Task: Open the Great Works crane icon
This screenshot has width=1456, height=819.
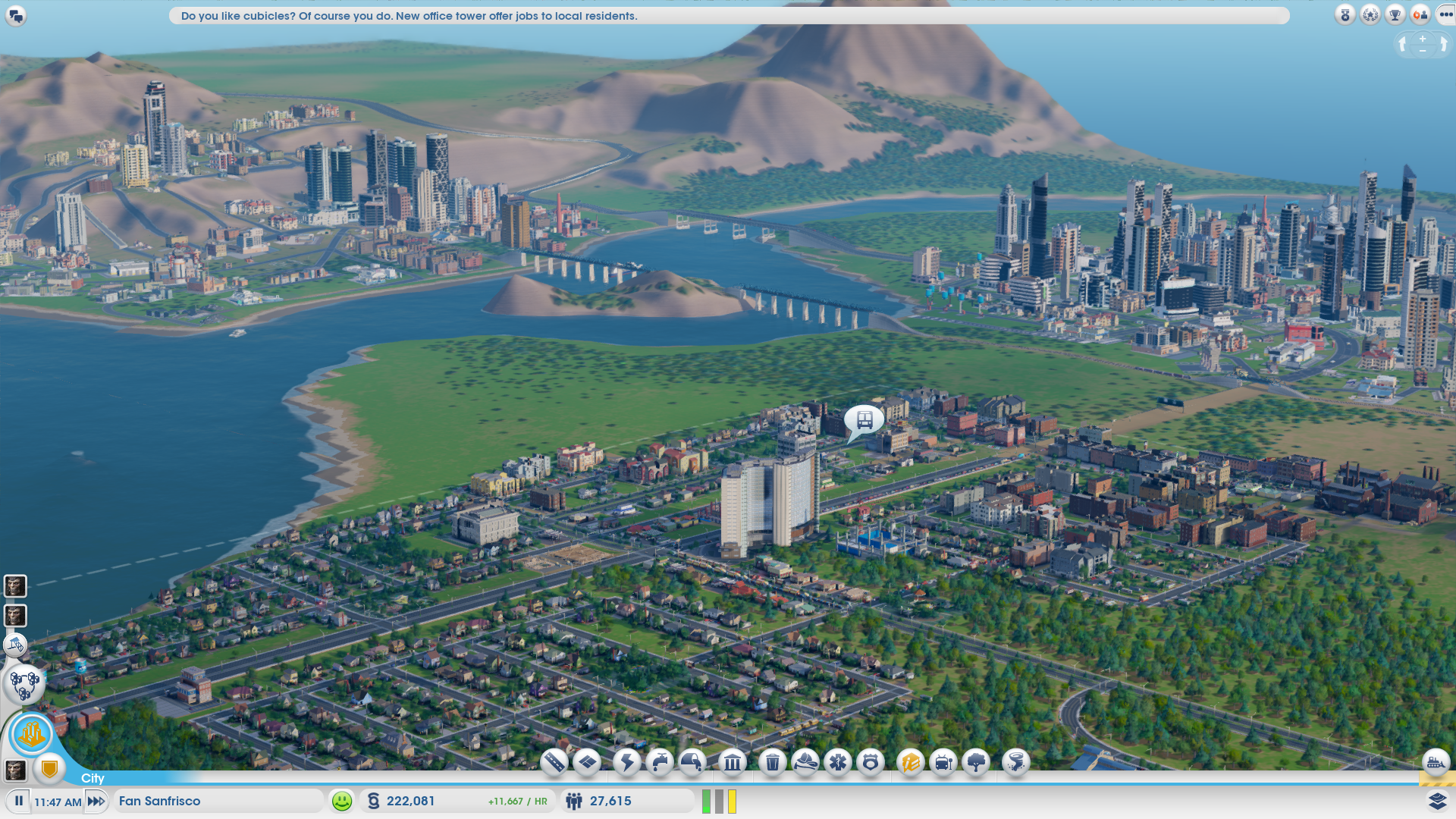Action: click(x=16, y=645)
